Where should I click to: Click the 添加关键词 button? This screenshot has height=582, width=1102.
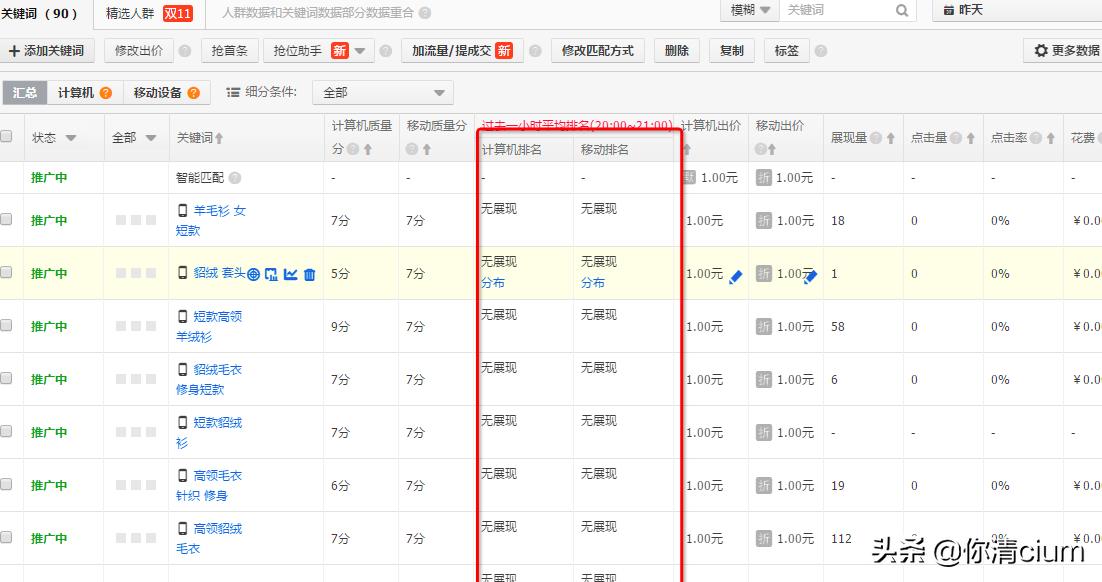click(x=45, y=50)
